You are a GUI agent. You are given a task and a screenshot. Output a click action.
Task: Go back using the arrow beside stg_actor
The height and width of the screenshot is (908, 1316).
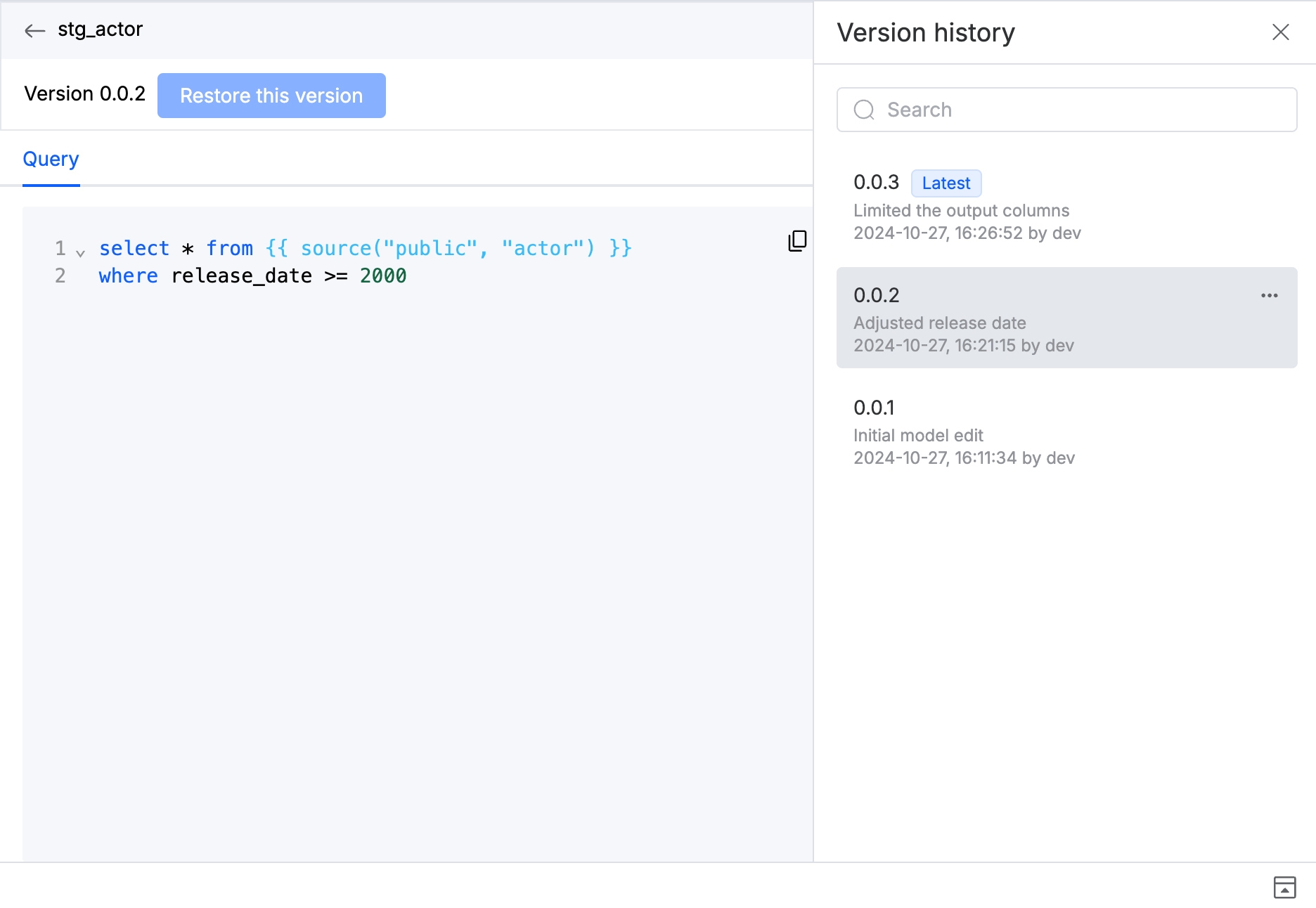[34, 30]
